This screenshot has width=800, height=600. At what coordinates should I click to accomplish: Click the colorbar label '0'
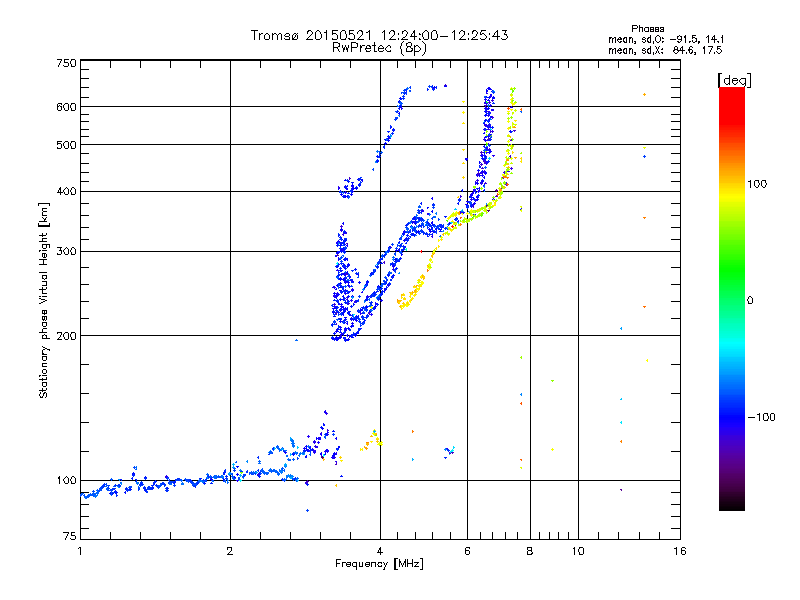(750, 301)
